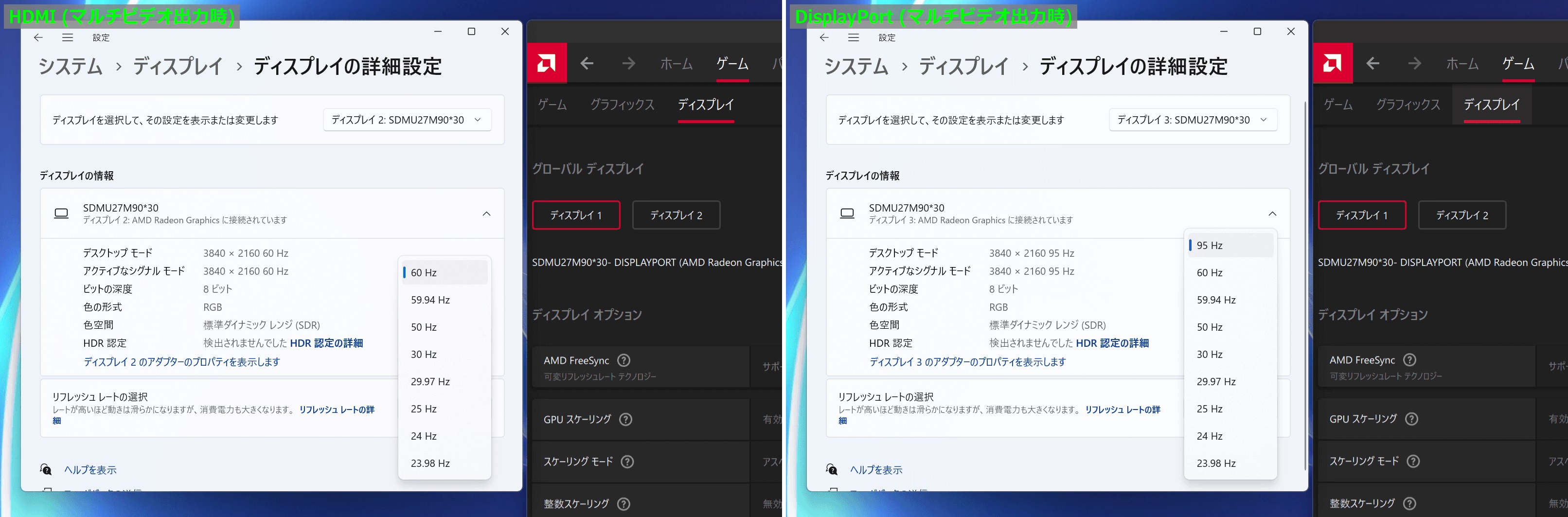Click monitor icon beside SDMU27M90*30 in left Settings
The width and height of the screenshot is (1568, 517).
[61, 214]
